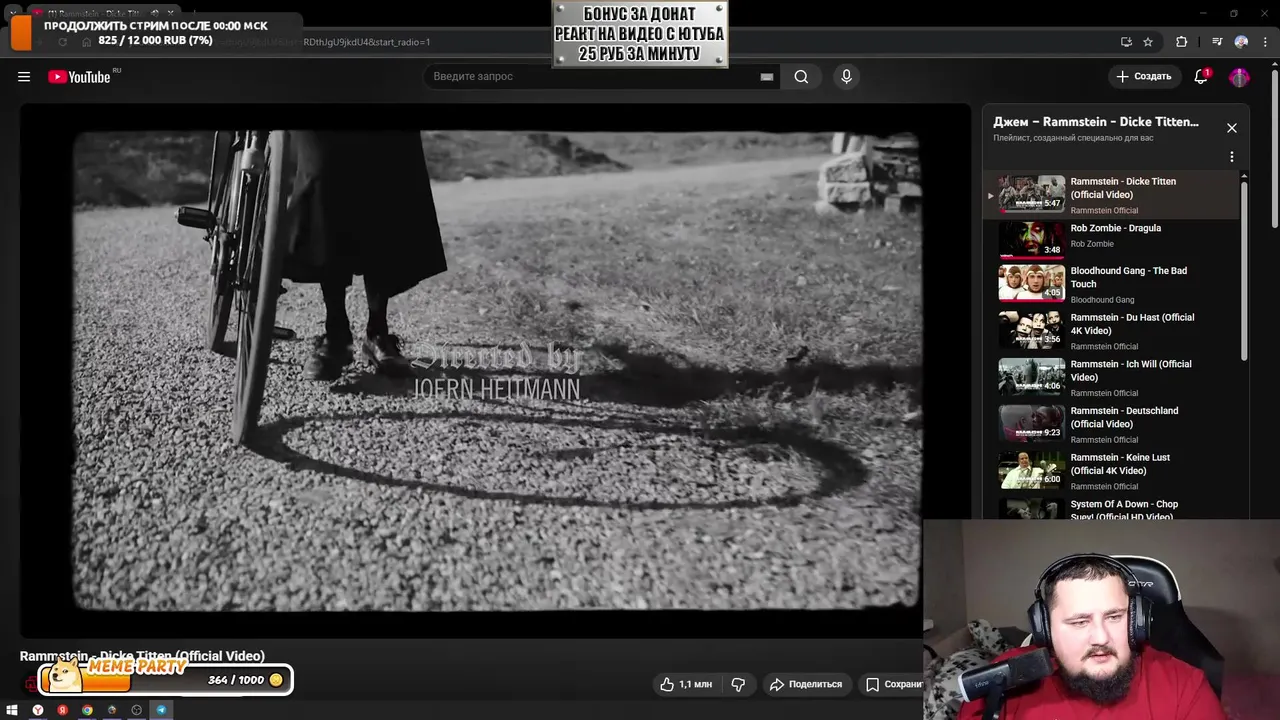1280x720 pixels.
Task: Open Rammstein - Keine Lust thumbnail
Action: (x=1032, y=470)
